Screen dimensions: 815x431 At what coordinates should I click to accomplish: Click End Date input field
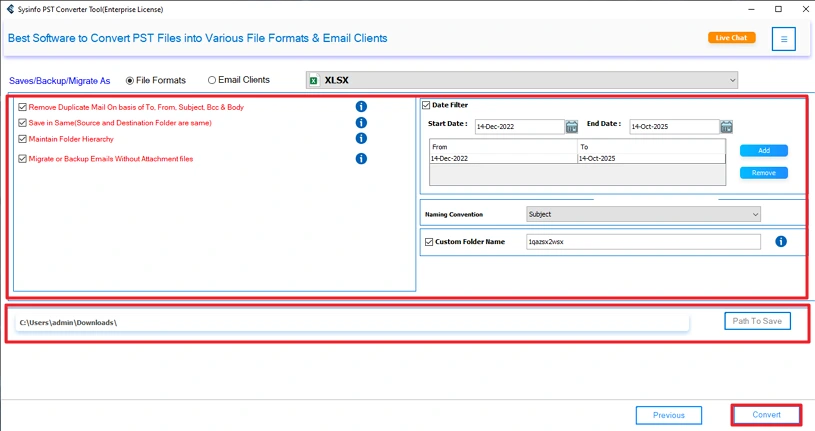click(x=674, y=126)
